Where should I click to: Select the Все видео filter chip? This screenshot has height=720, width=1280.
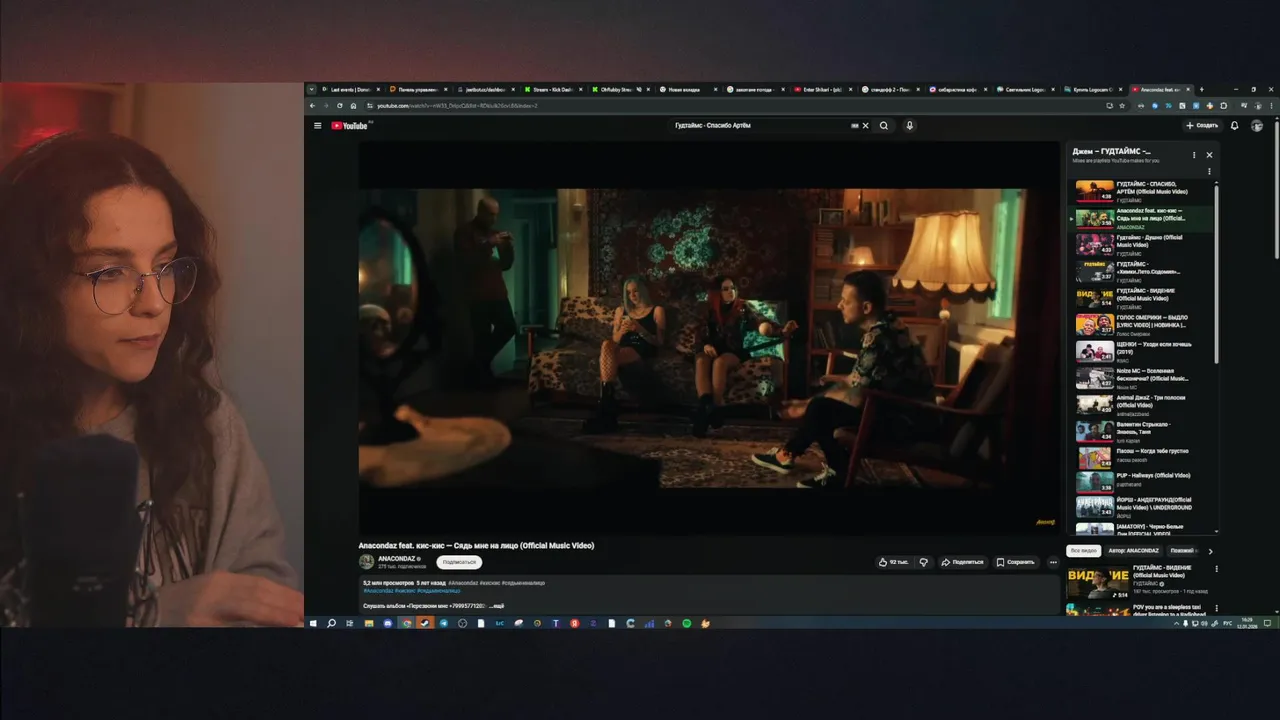[x=1083, y=551]
